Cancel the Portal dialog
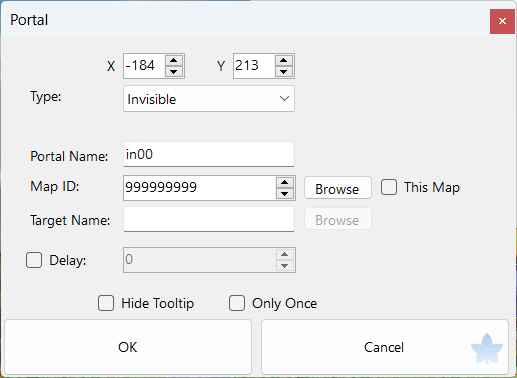 (385, 347)
